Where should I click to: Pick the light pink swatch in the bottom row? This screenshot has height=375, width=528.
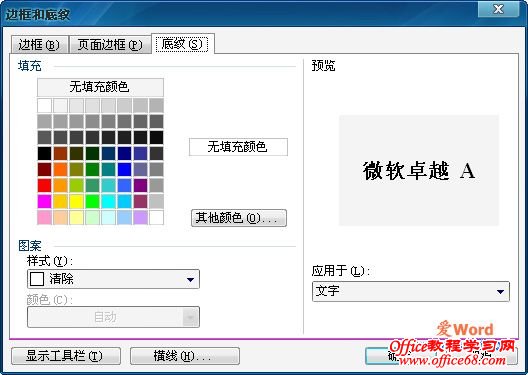(44, 217)
